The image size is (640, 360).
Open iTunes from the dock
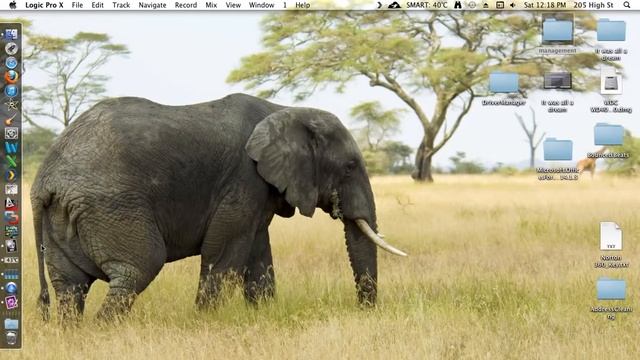[11, 91]
